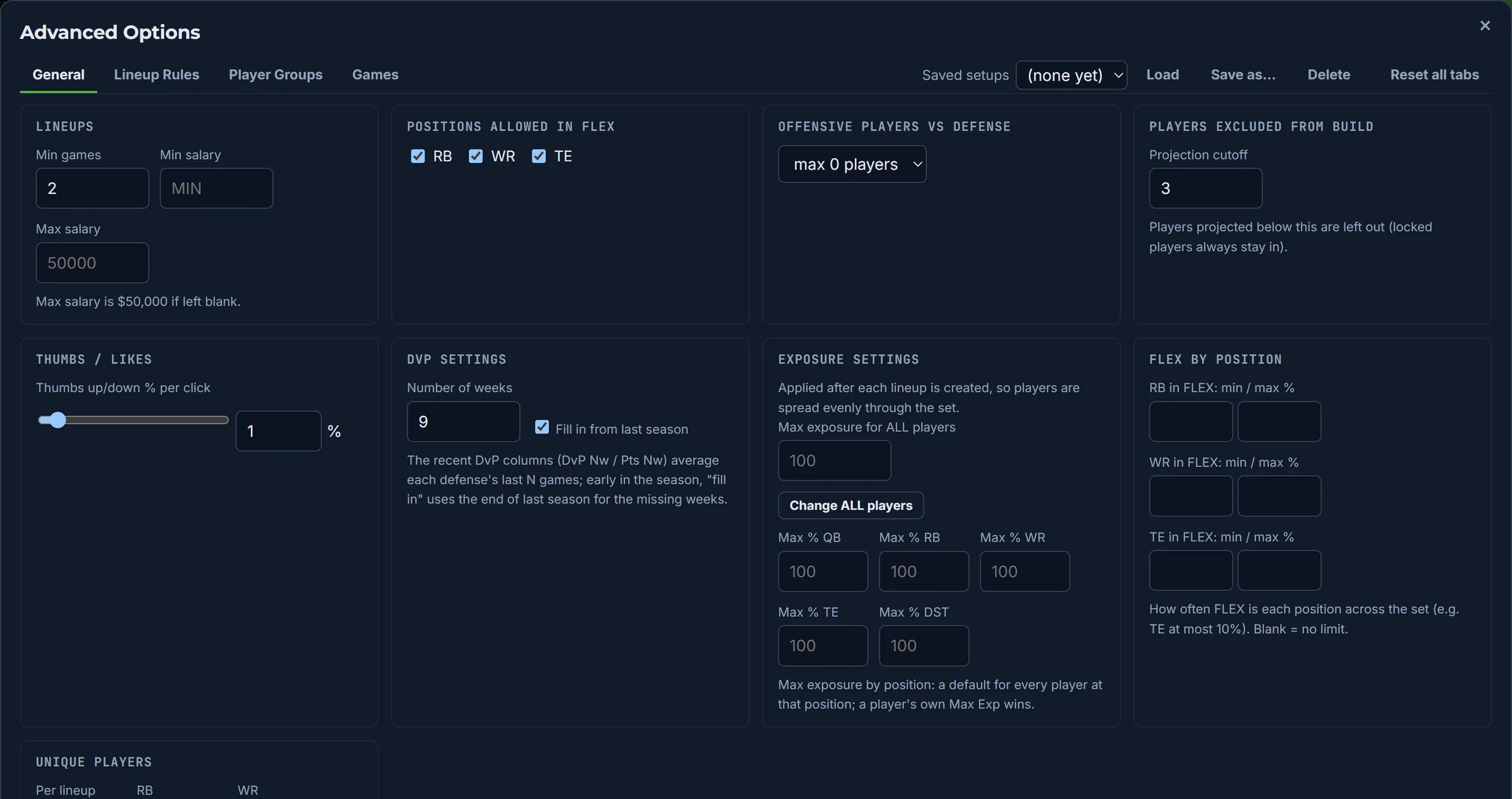Click Max exposure for ALL players field
1512x799 pixels.
(x=835, y=461)
